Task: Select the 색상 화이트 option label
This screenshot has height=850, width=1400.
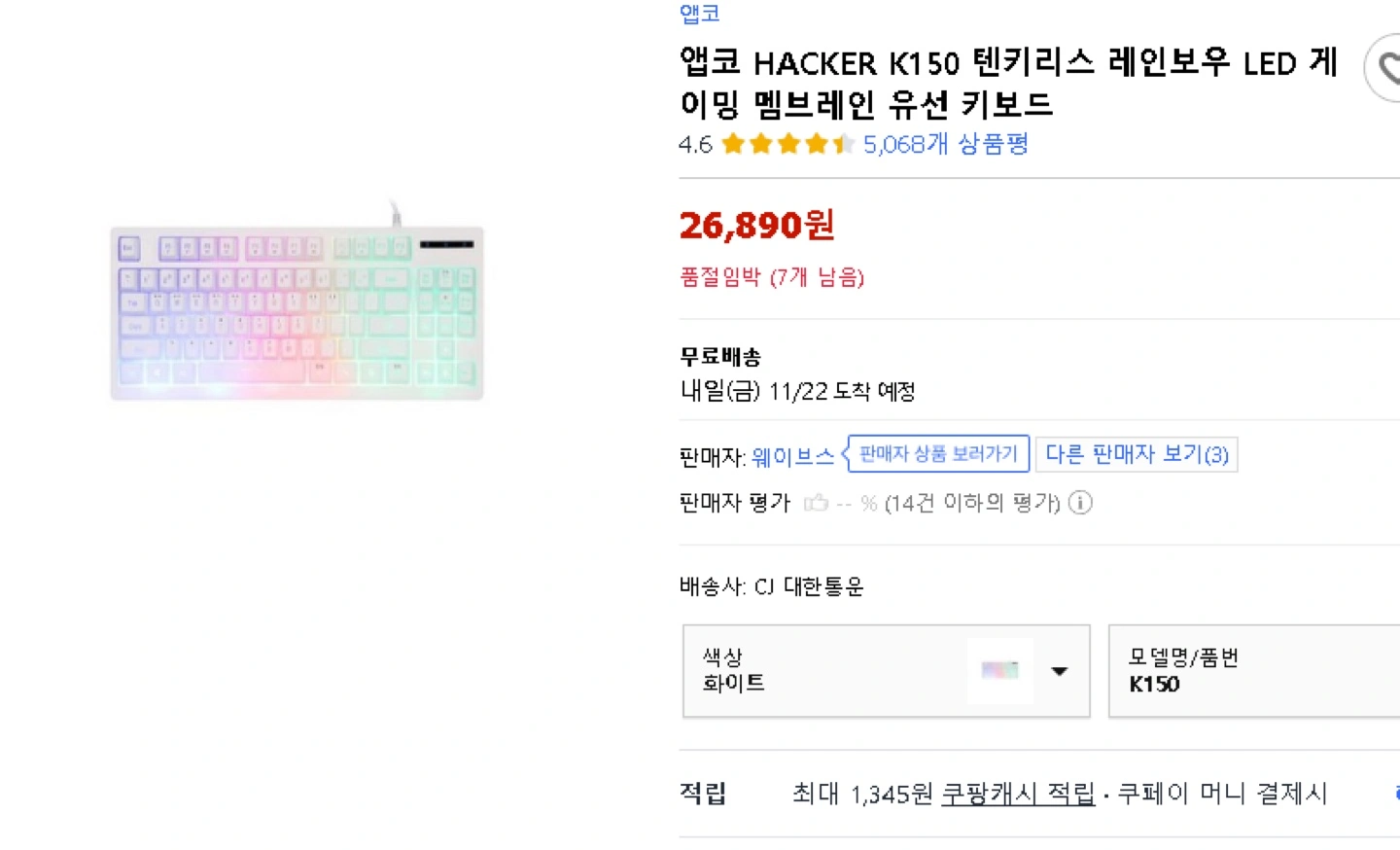Action: [x=734, y=683]
